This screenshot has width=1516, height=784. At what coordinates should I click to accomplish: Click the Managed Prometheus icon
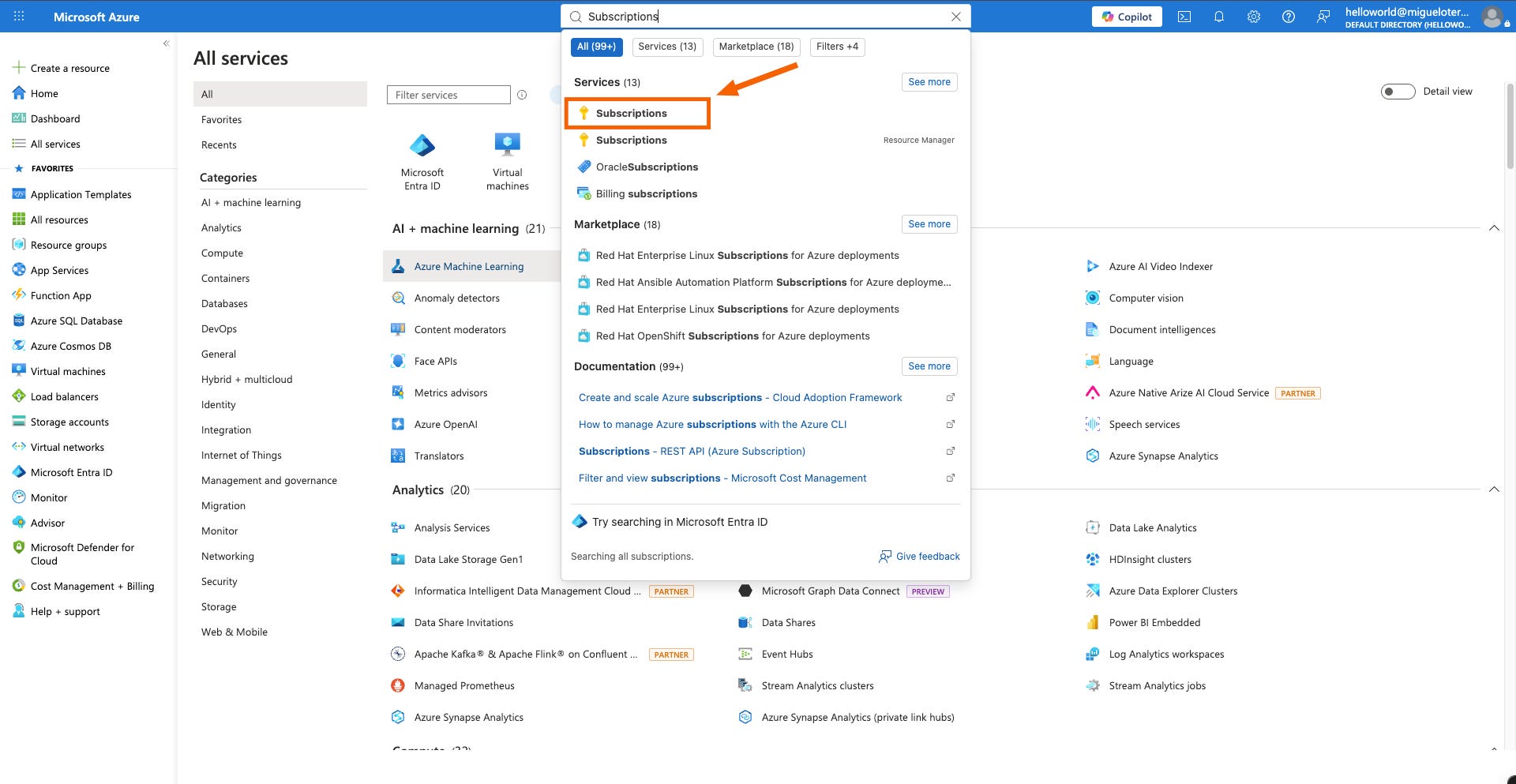pos(399,685)
